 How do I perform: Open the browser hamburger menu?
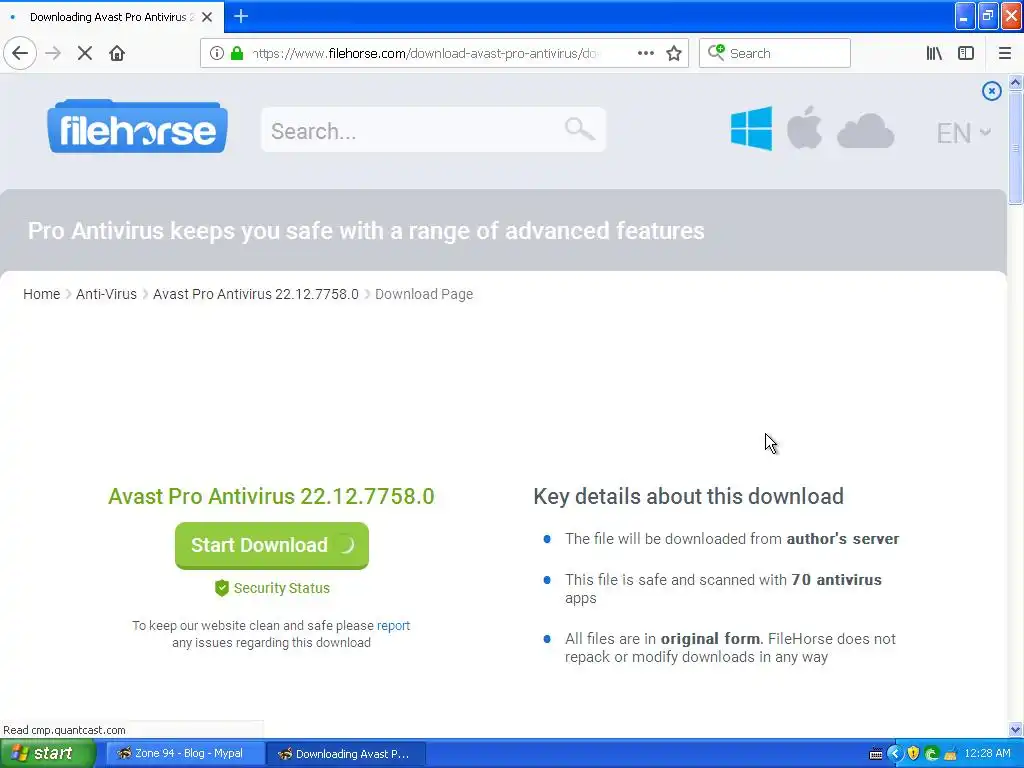pos(1004,53)
